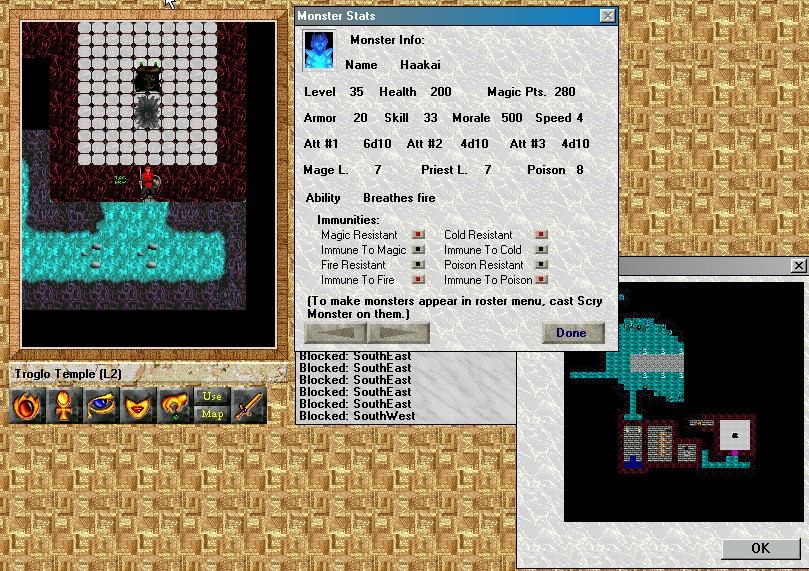Open the mage spells flame icon
The height and width of the screenshot is (571, 809).
[x=27, y=406]
